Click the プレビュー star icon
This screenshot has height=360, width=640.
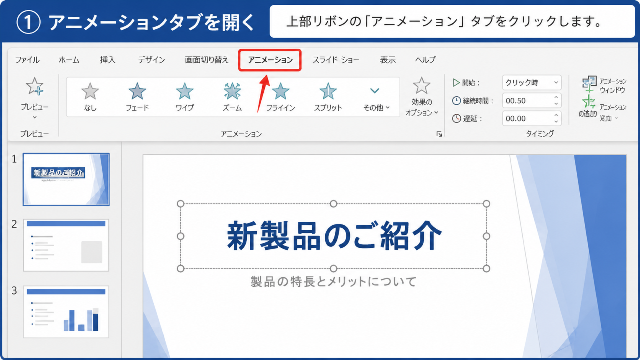coord(35,87)
